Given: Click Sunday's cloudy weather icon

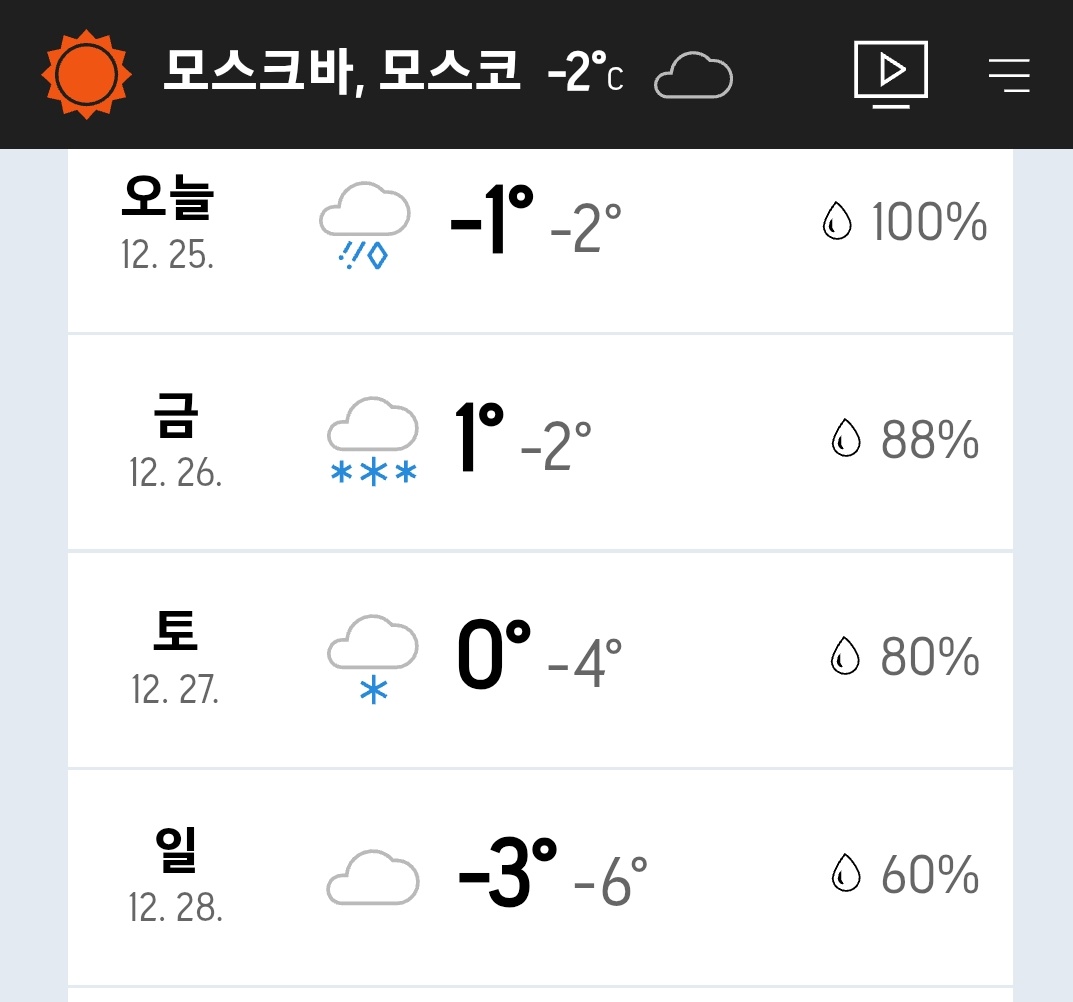Looking at the screenshot, I should click(373, 877).
